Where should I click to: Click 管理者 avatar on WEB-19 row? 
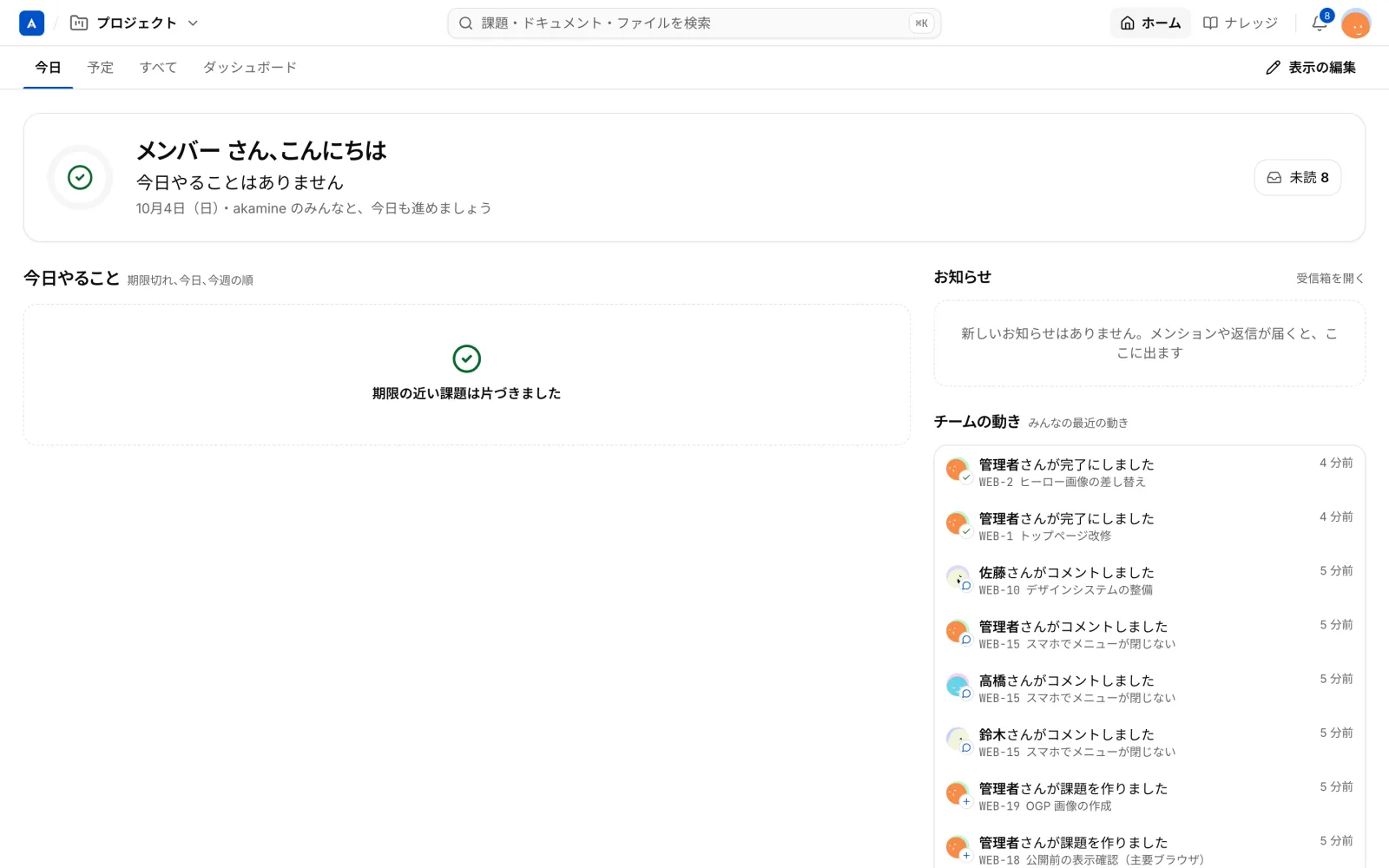point(958,793)
